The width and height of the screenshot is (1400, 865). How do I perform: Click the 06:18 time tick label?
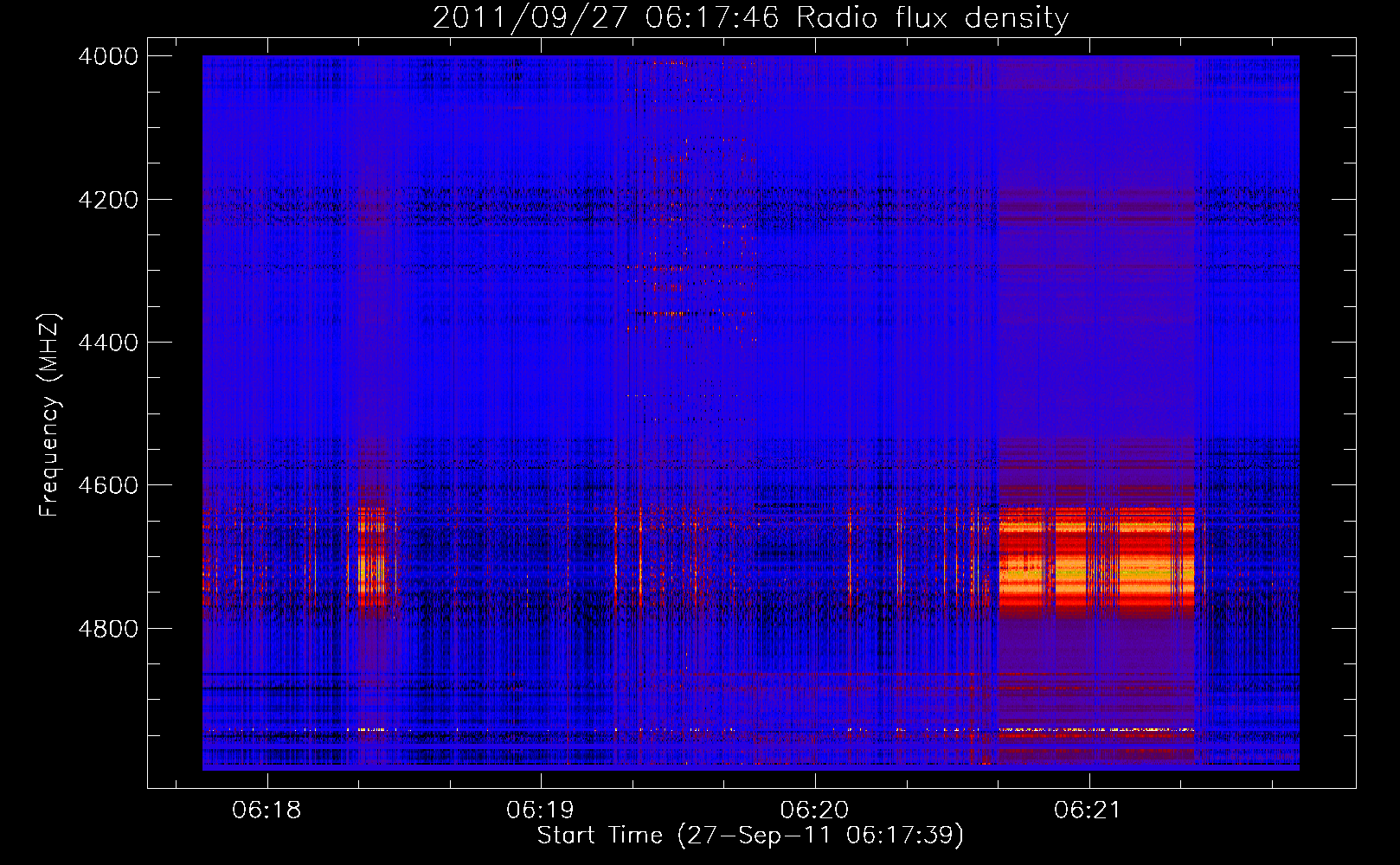(x=267, y=811)
